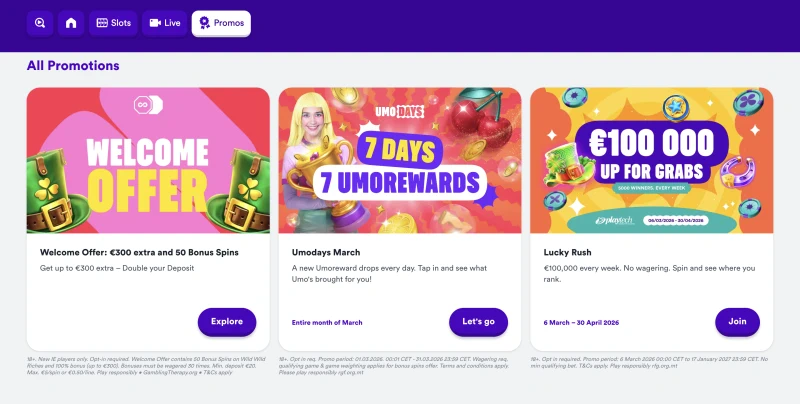Open the €100 000 Up For Grabs banner

click(651, 160)
